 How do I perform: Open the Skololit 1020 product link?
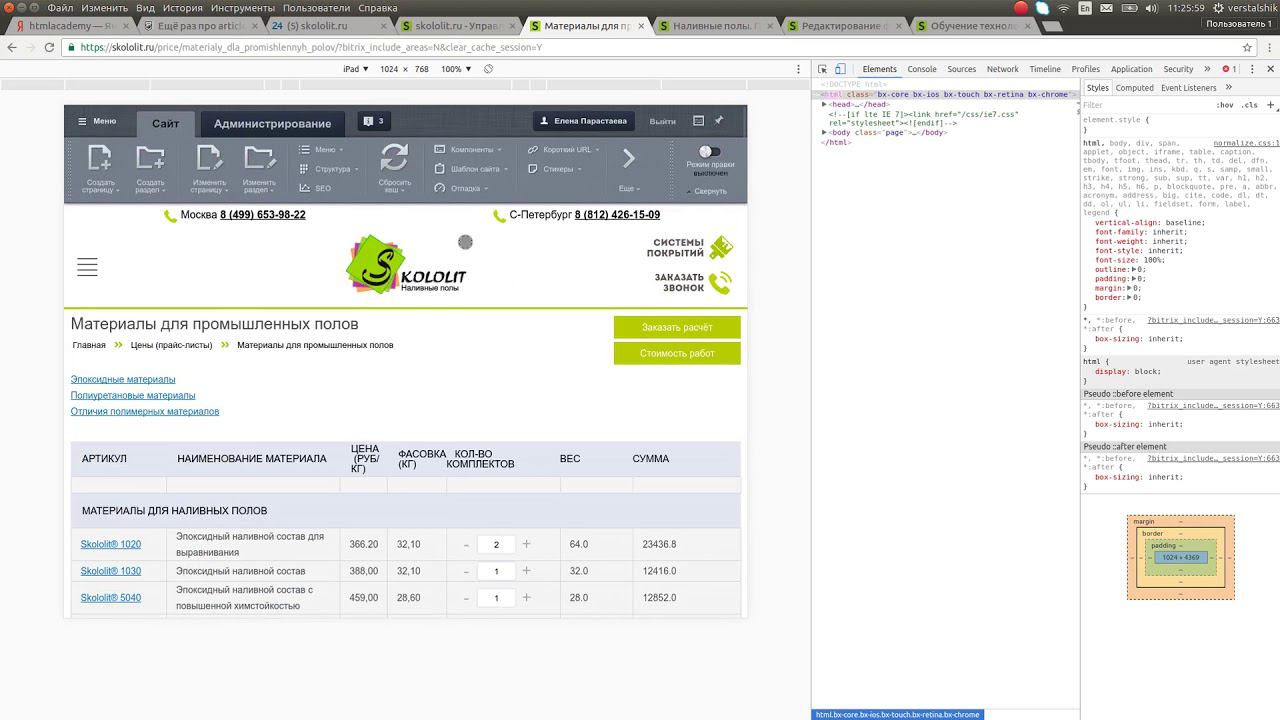[111, 544]
